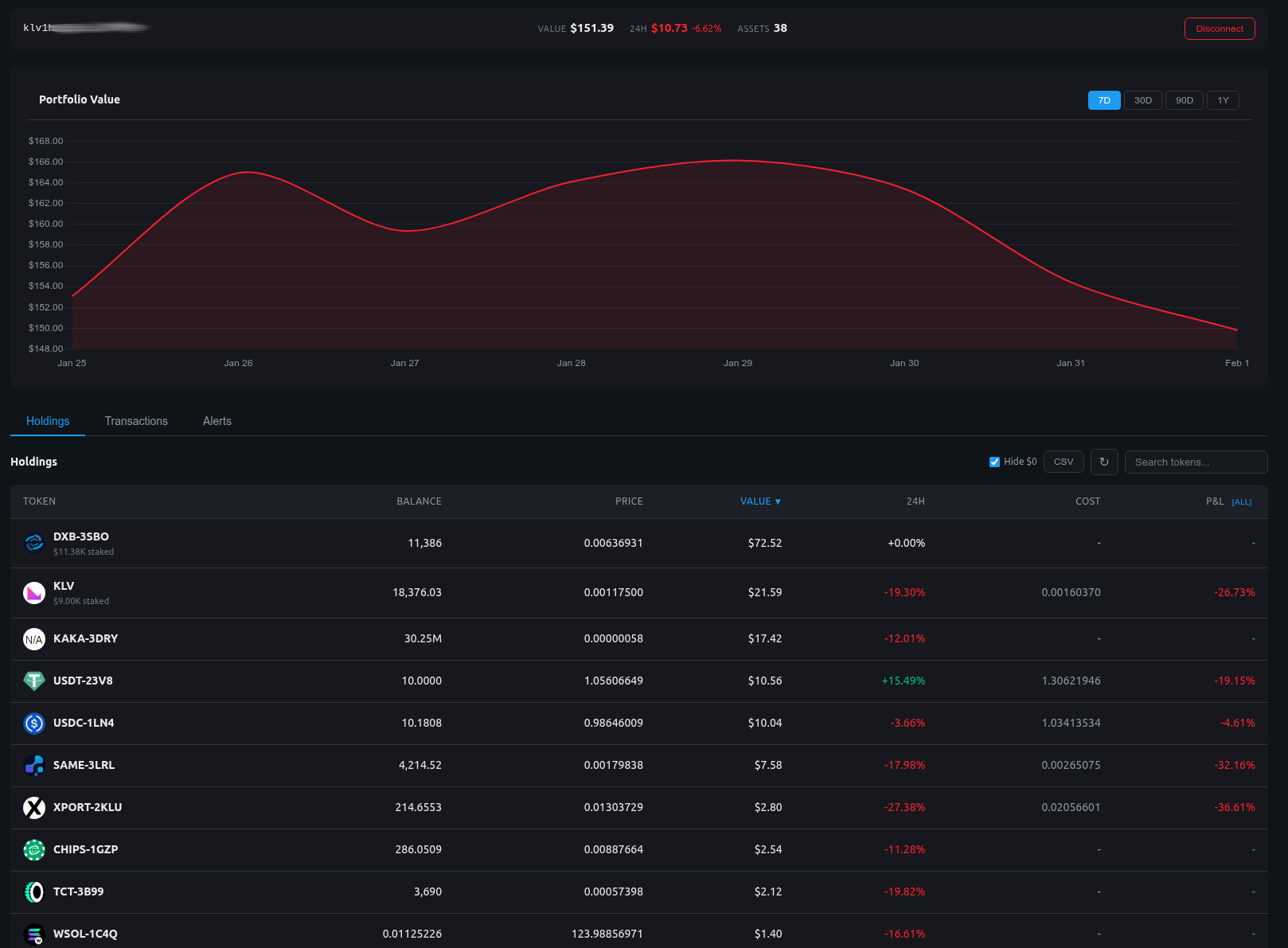Export holdings with the CSV button

pyautogui.click(x=1064, y=462)
